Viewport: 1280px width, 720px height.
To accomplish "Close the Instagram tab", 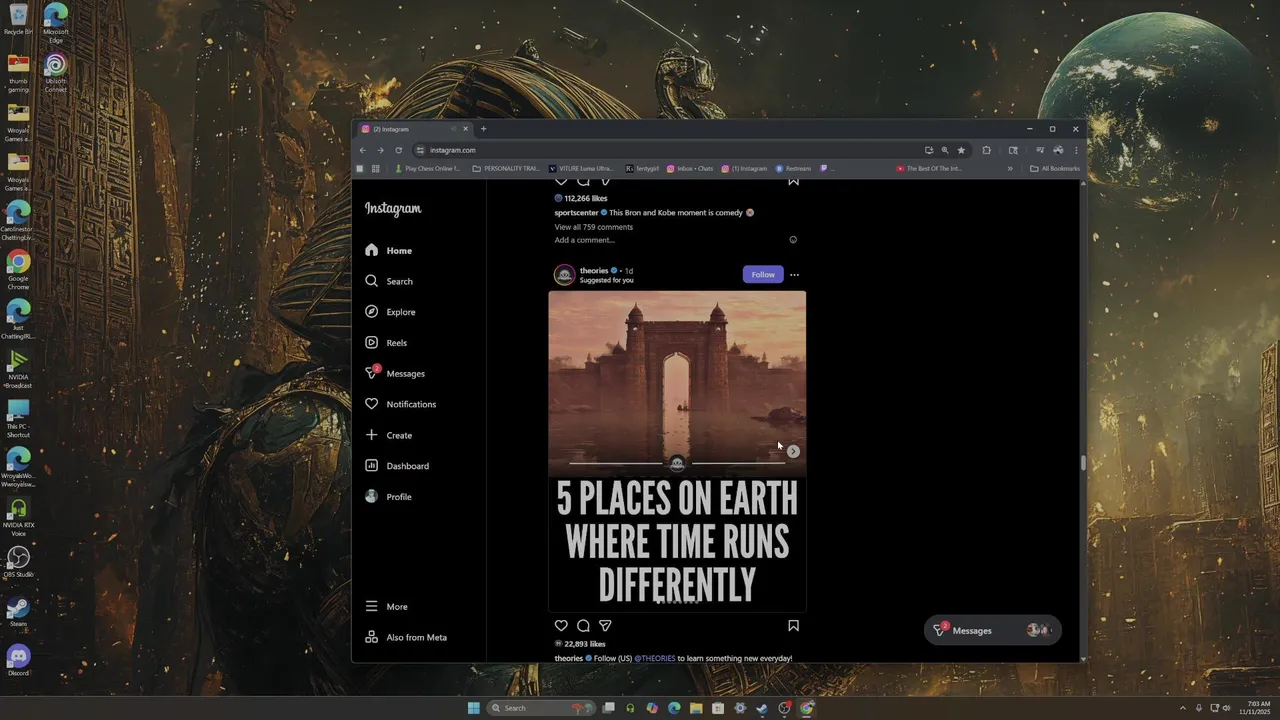I will (x=465, y=129).
